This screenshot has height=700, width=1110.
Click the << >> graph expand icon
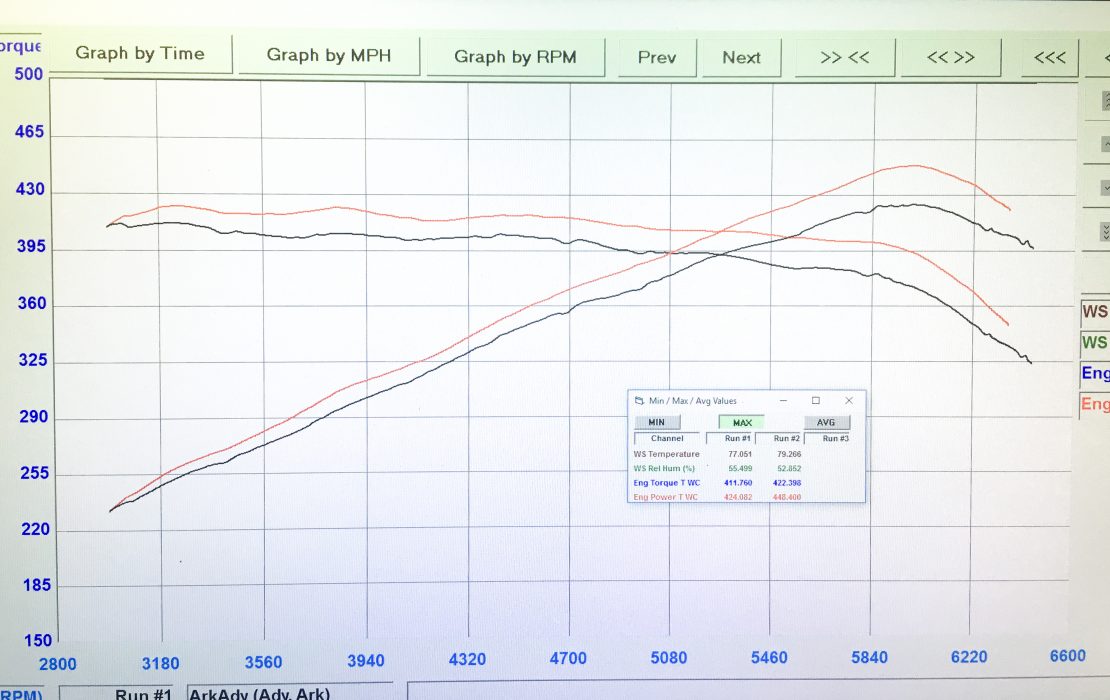[x=950, y=57]
